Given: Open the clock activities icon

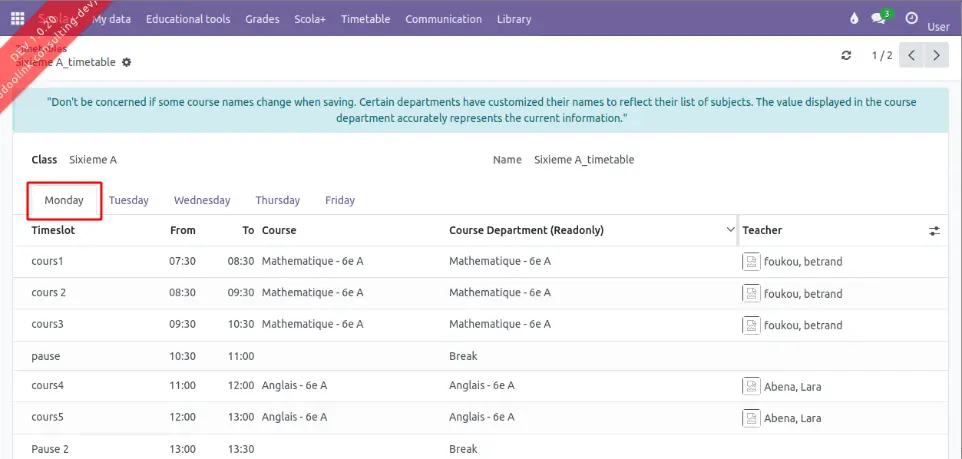Looking at the screenshot, I should (x=911, y=18).
